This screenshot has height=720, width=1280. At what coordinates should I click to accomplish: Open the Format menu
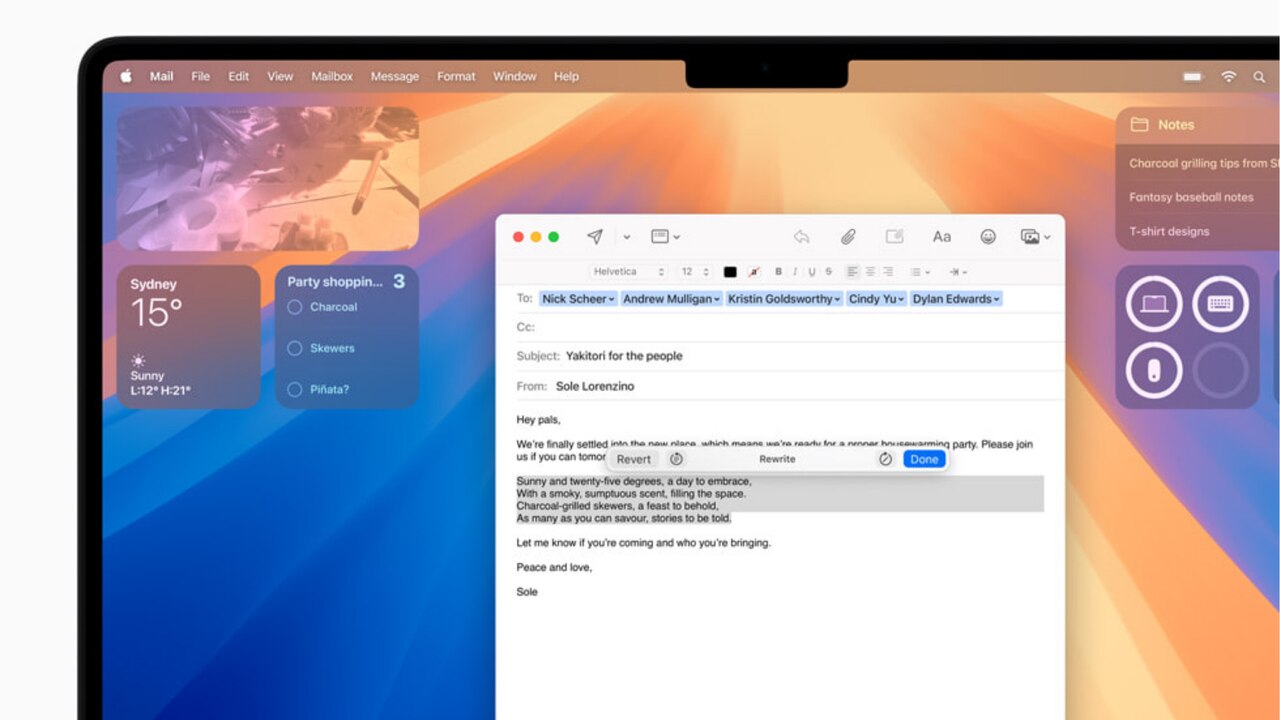coord(456,76)
